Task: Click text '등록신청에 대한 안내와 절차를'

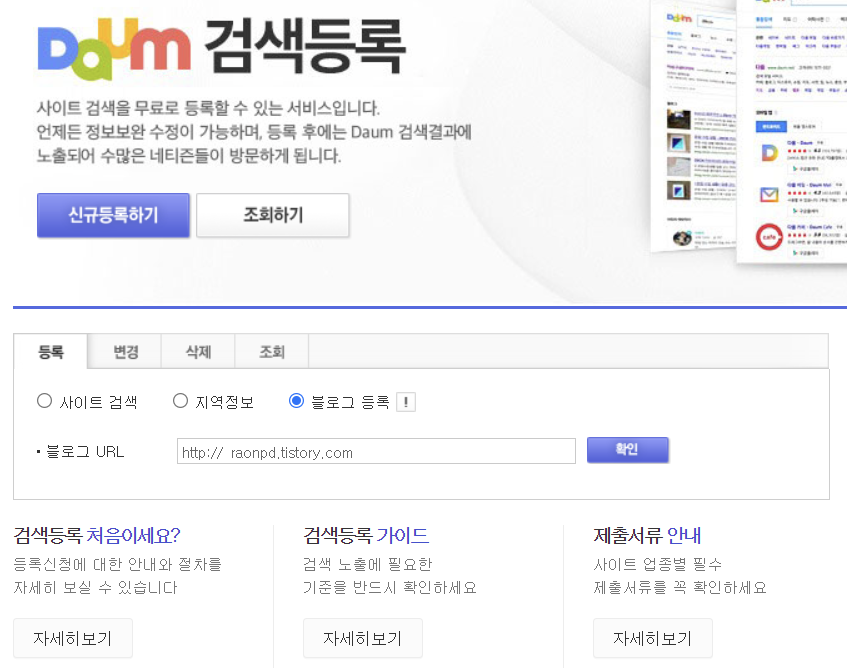Action: coord(118,564)
